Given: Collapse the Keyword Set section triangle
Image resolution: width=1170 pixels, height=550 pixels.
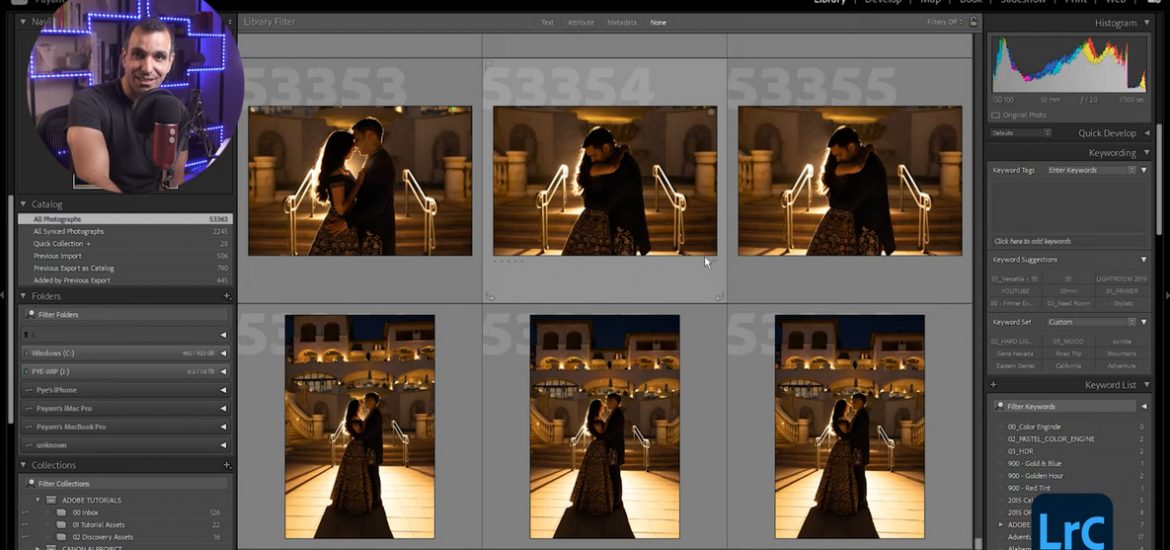Looking at the screenshot, I should click(x=1144, y=322).
